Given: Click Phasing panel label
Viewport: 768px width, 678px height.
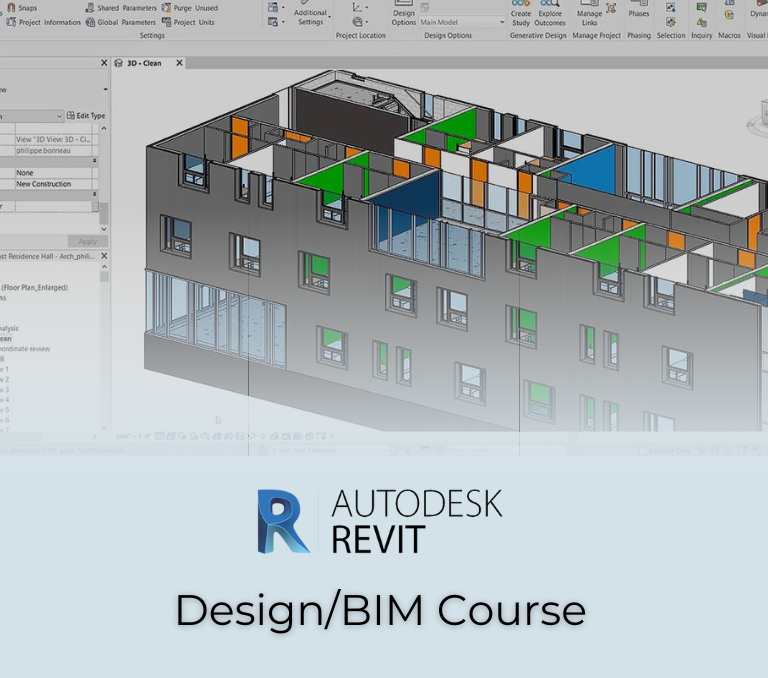Looking at the screenshot, I should pos(639,36).
